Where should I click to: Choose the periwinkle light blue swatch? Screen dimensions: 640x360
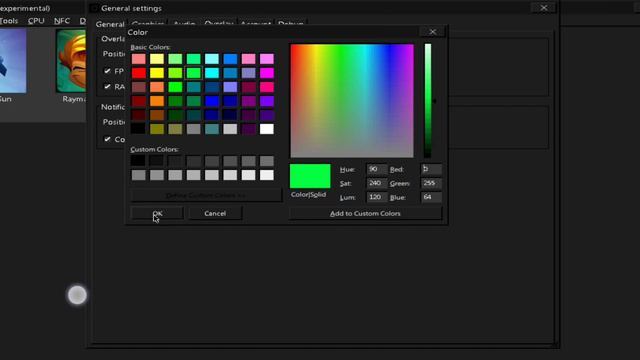[230, 87]
